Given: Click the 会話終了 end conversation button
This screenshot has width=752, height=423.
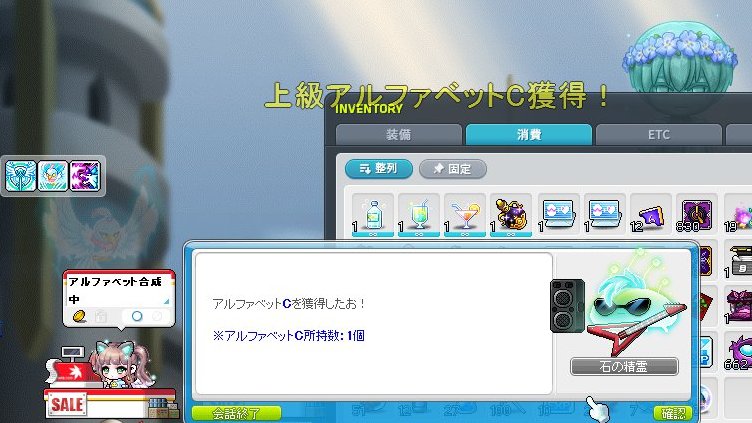Looking at the screenshot, I should tap(236, 413).
